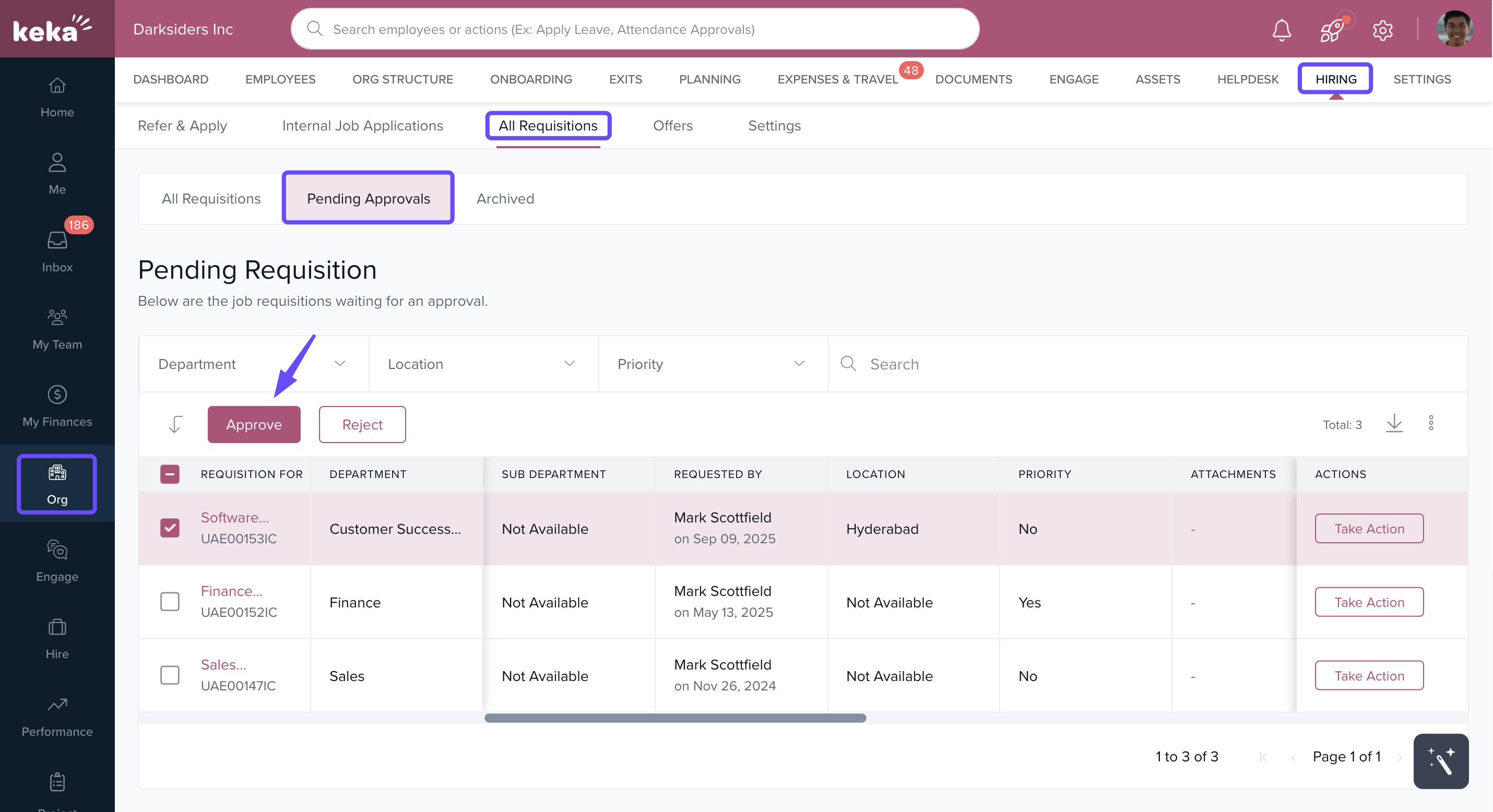Click Take Action for Sales requisition
The image size is (1493, 812).
(1368, 675)
